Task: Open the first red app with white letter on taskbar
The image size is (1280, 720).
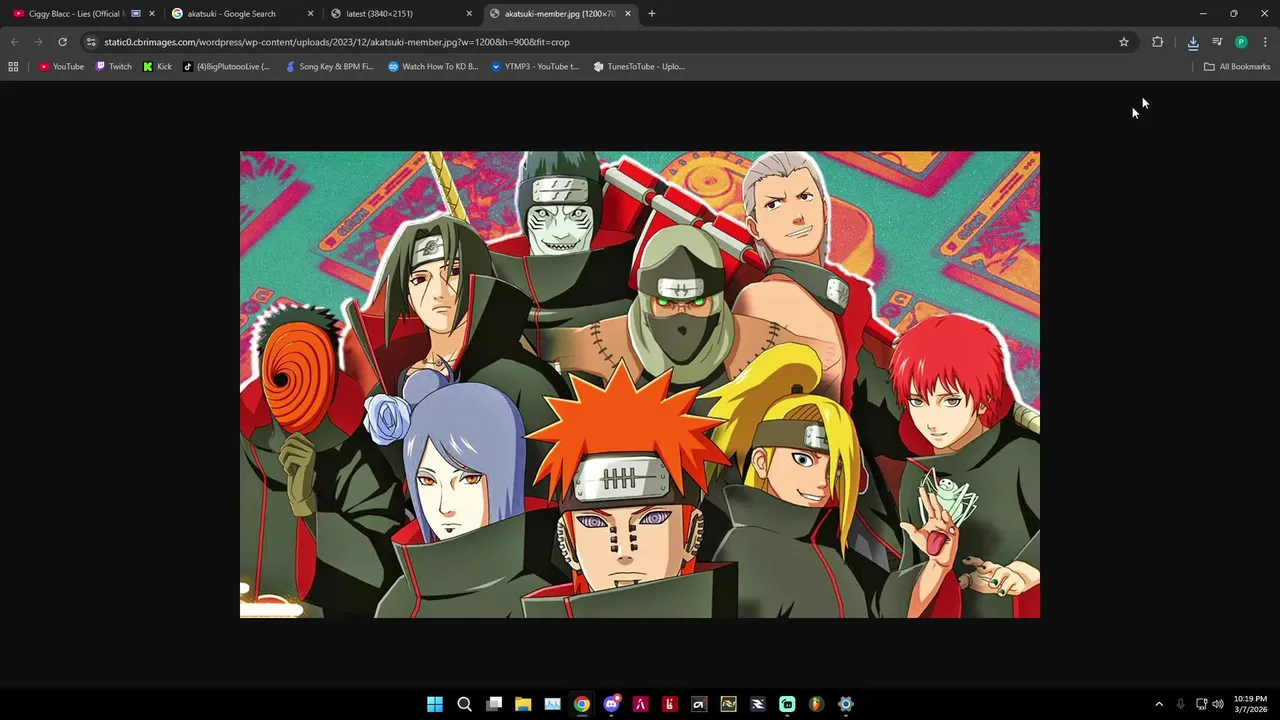Action: 640,704
